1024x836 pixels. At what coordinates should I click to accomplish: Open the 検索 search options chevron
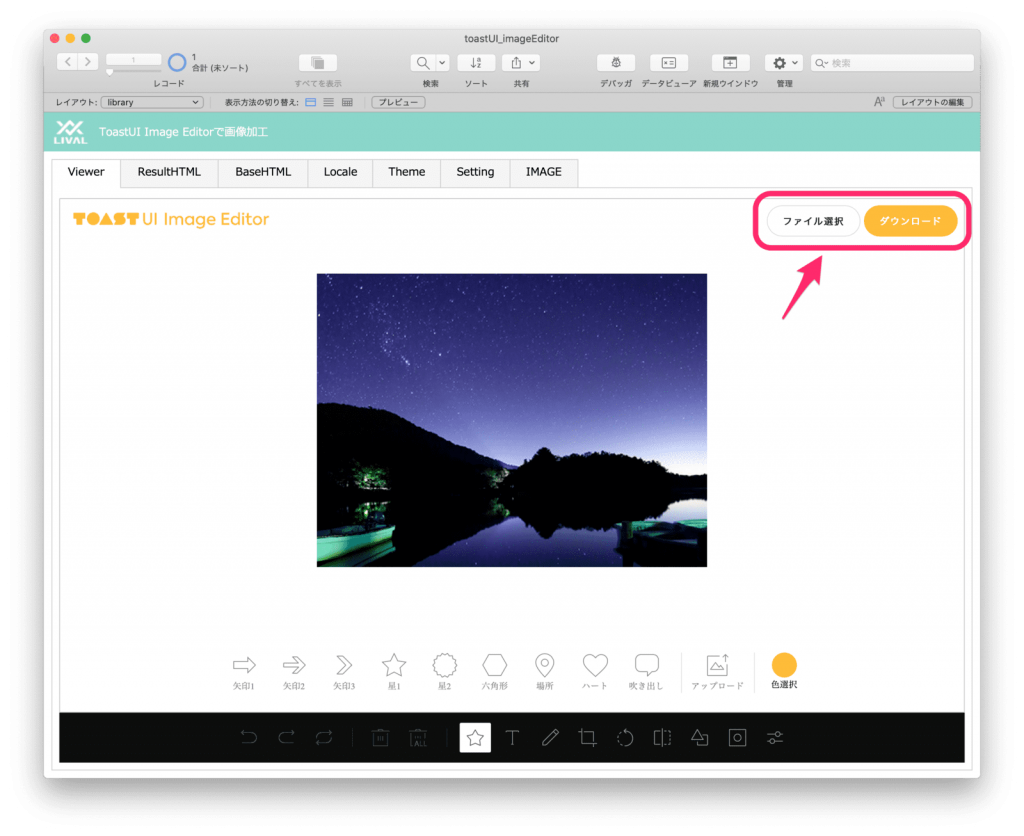[440, 62]
